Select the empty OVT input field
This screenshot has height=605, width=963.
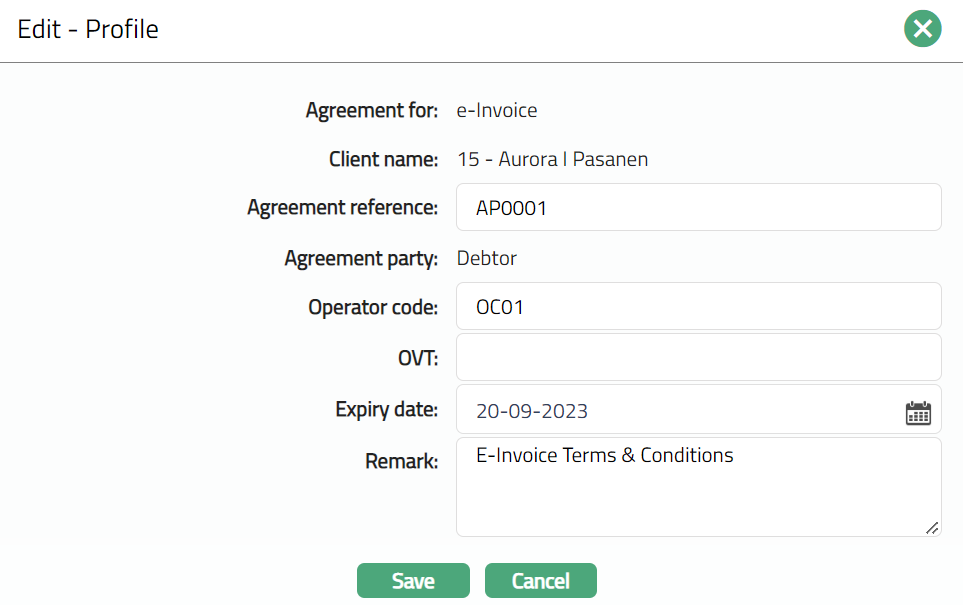698,357
